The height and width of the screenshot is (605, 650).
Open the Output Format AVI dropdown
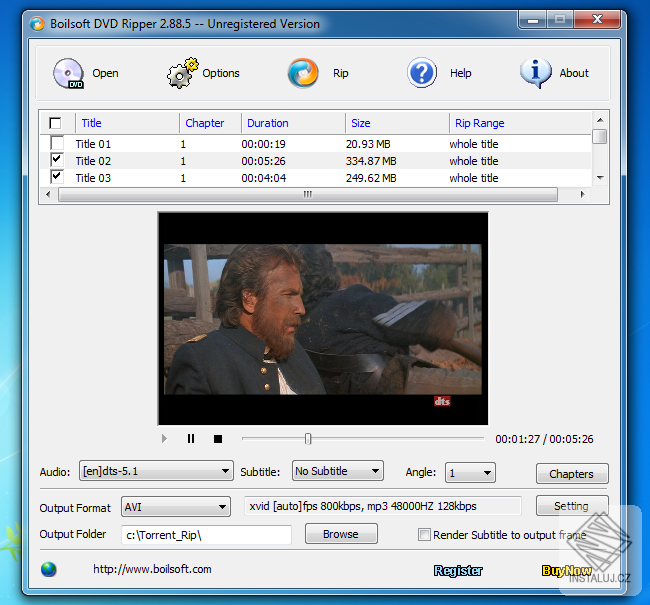coord(176,507)
